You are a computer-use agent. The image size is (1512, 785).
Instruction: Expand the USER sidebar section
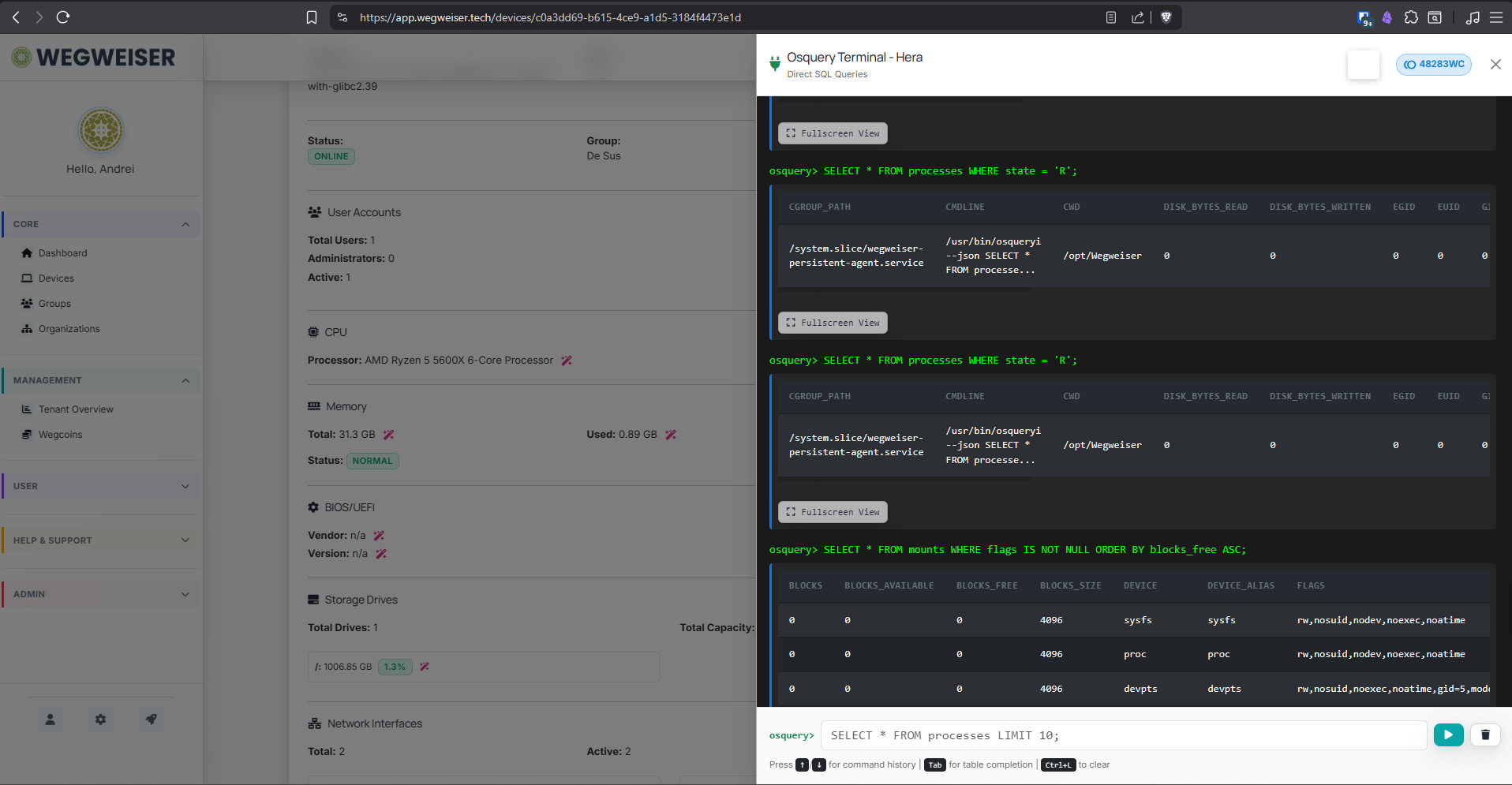[x=185, y=486]
